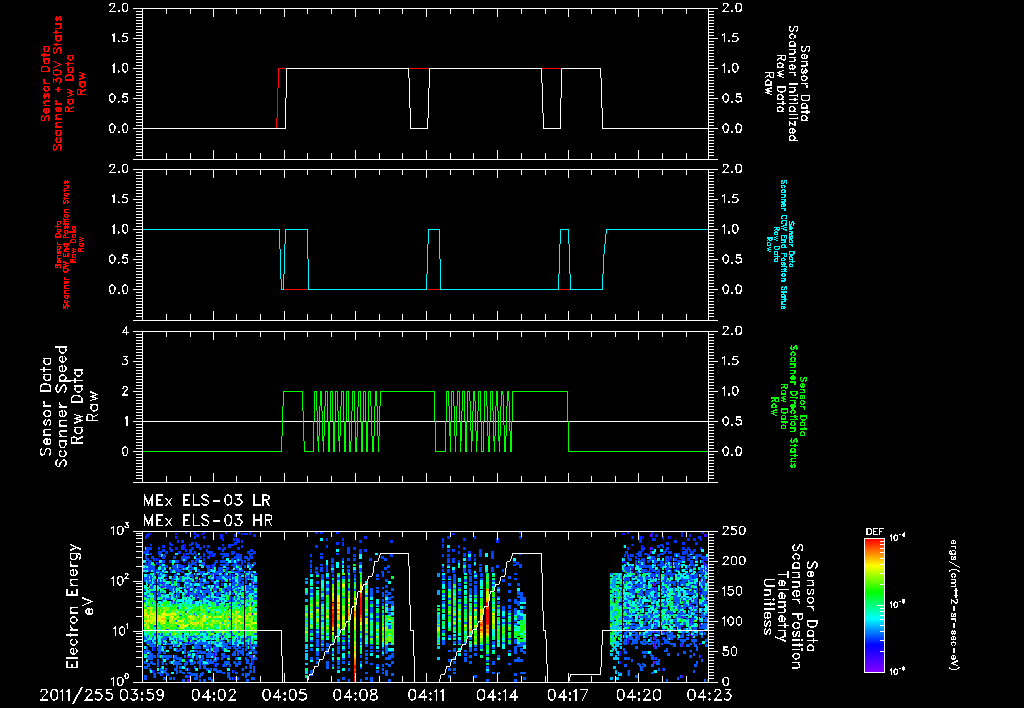Click the 10^-4 label on the color bar
1024x708 pixels.
click(898, 538)
